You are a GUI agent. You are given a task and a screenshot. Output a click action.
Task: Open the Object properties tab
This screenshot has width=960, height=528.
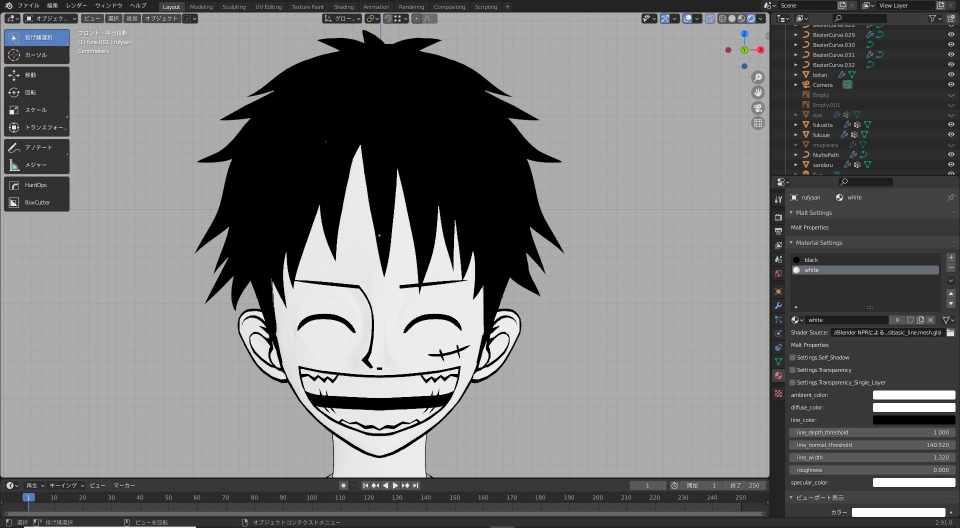coord(778,291)
